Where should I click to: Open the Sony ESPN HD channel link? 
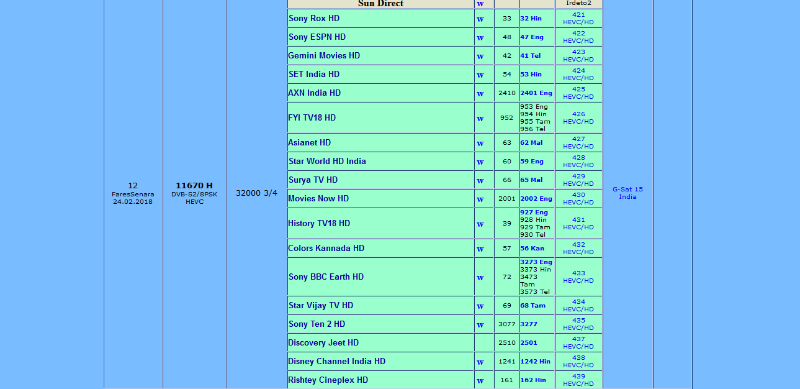click(x=317, y=37)
